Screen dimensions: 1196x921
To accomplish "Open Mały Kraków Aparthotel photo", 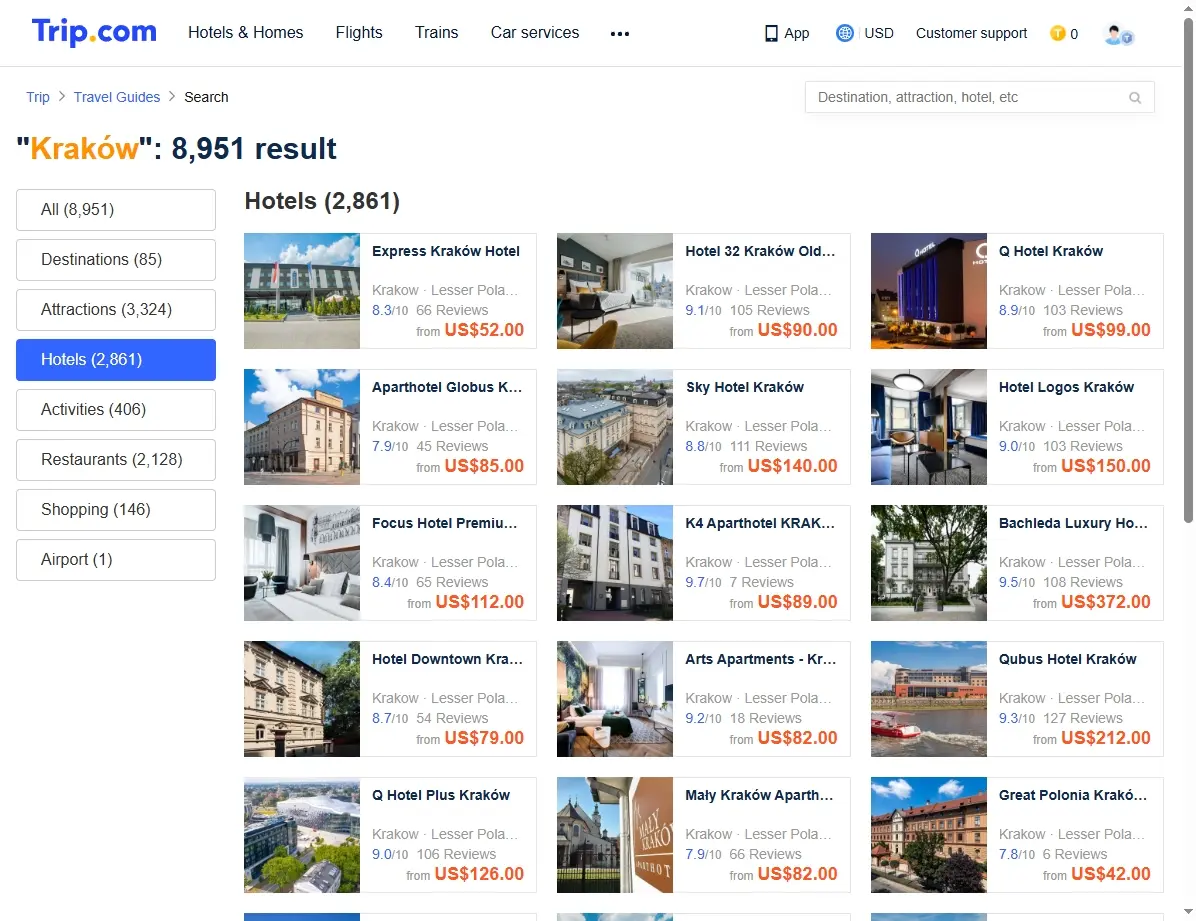I will pyautogui.click(x=615, y=835).
